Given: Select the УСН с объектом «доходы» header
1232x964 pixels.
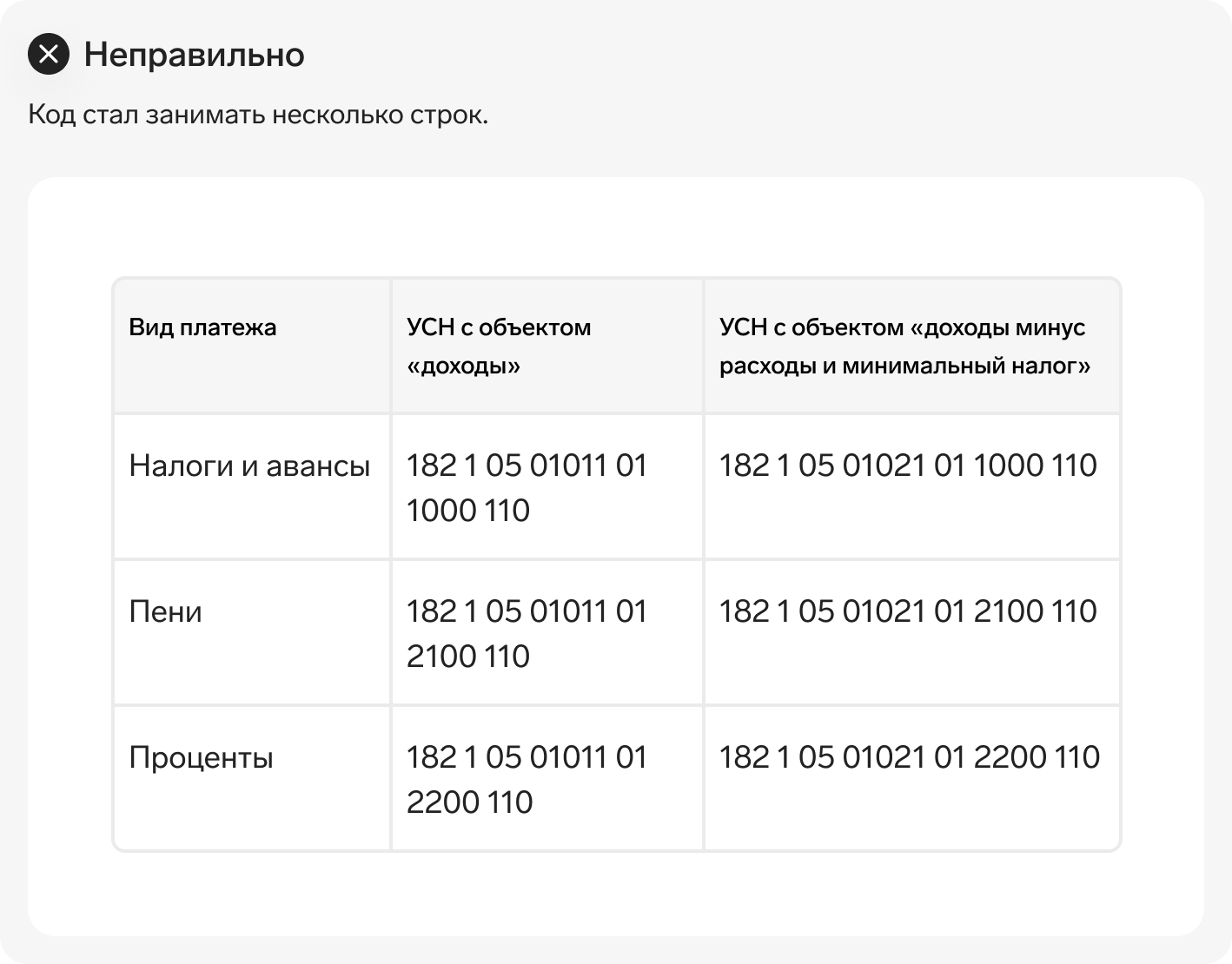Looking at the screenshot, I should (x=499, y=346).
